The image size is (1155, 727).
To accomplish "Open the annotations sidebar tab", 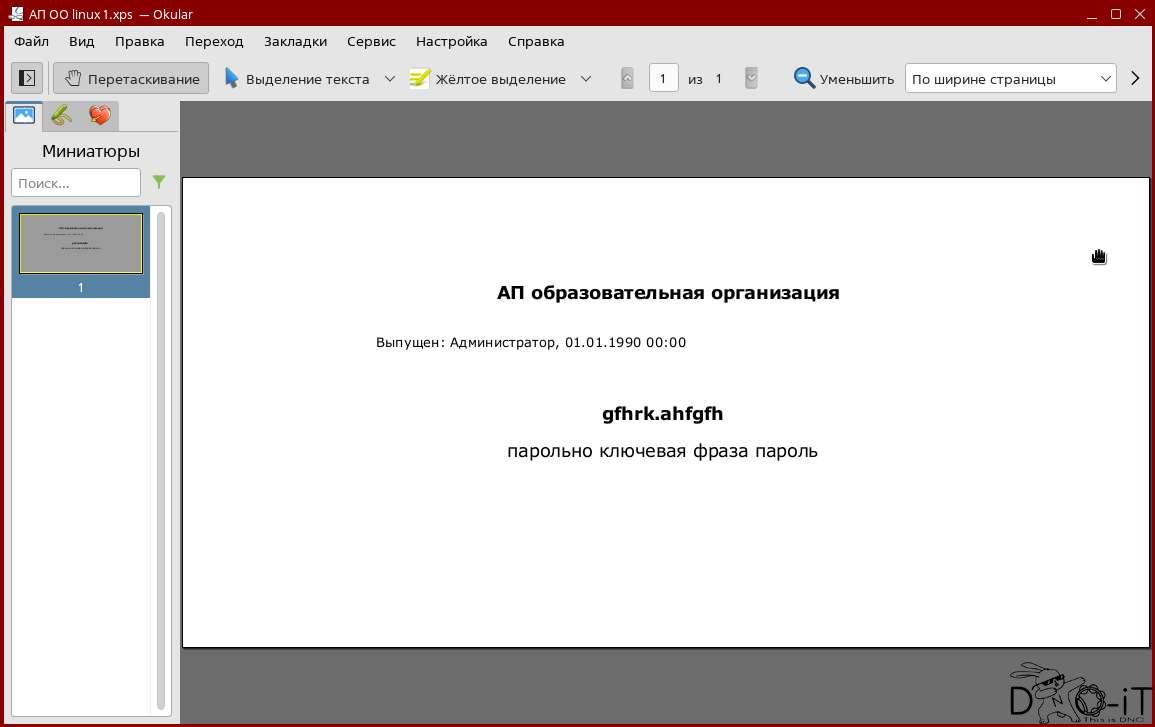I will (x=61, y=116).
